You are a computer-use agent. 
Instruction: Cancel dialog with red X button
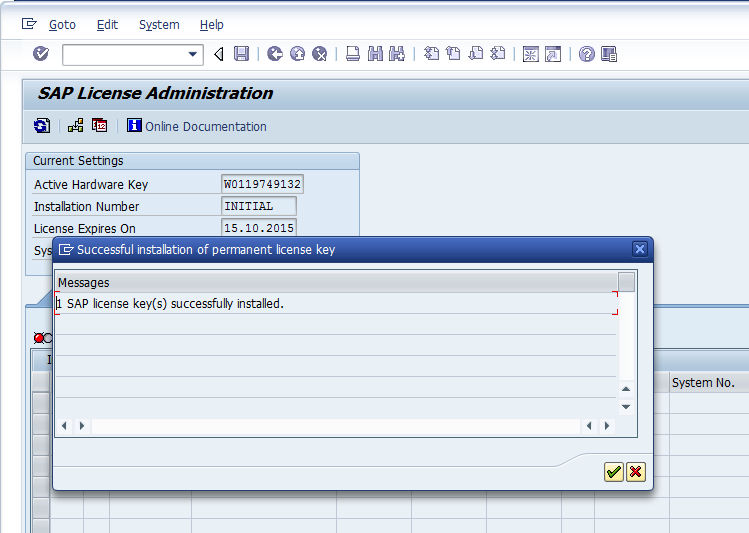pyautogui.click(x=635, y=472)
